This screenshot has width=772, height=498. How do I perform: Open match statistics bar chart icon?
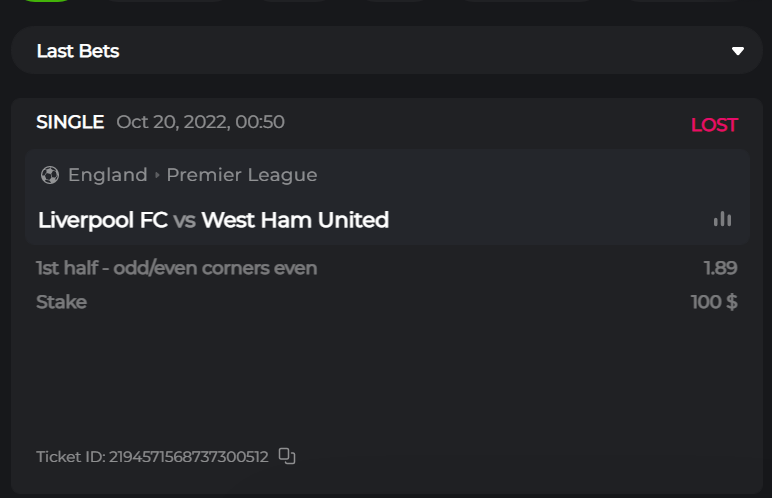[722, 219]
